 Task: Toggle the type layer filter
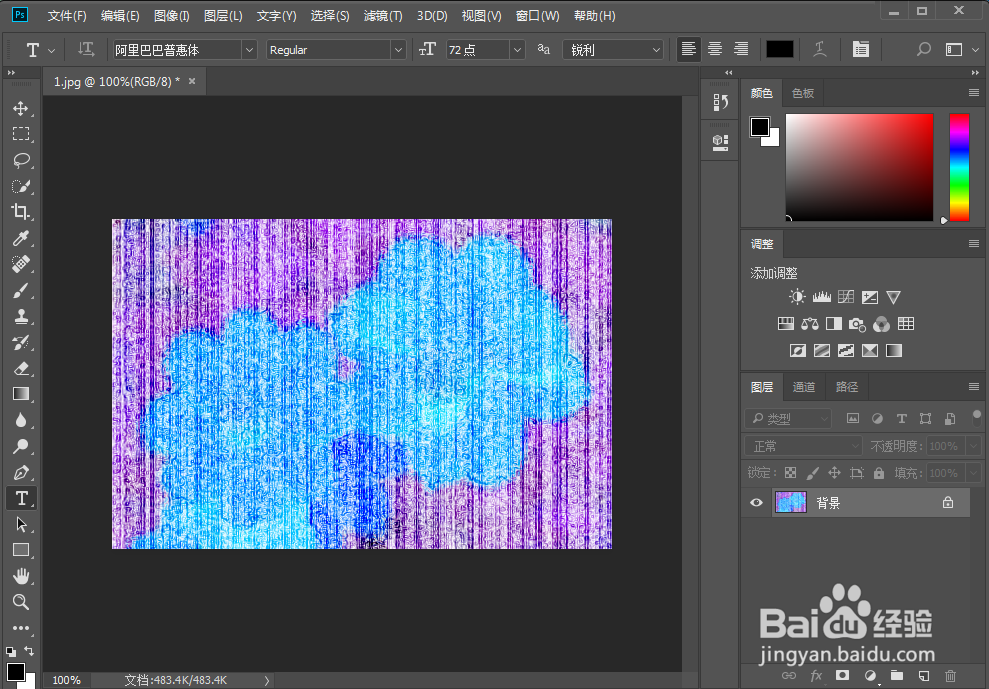coord(901,418)
